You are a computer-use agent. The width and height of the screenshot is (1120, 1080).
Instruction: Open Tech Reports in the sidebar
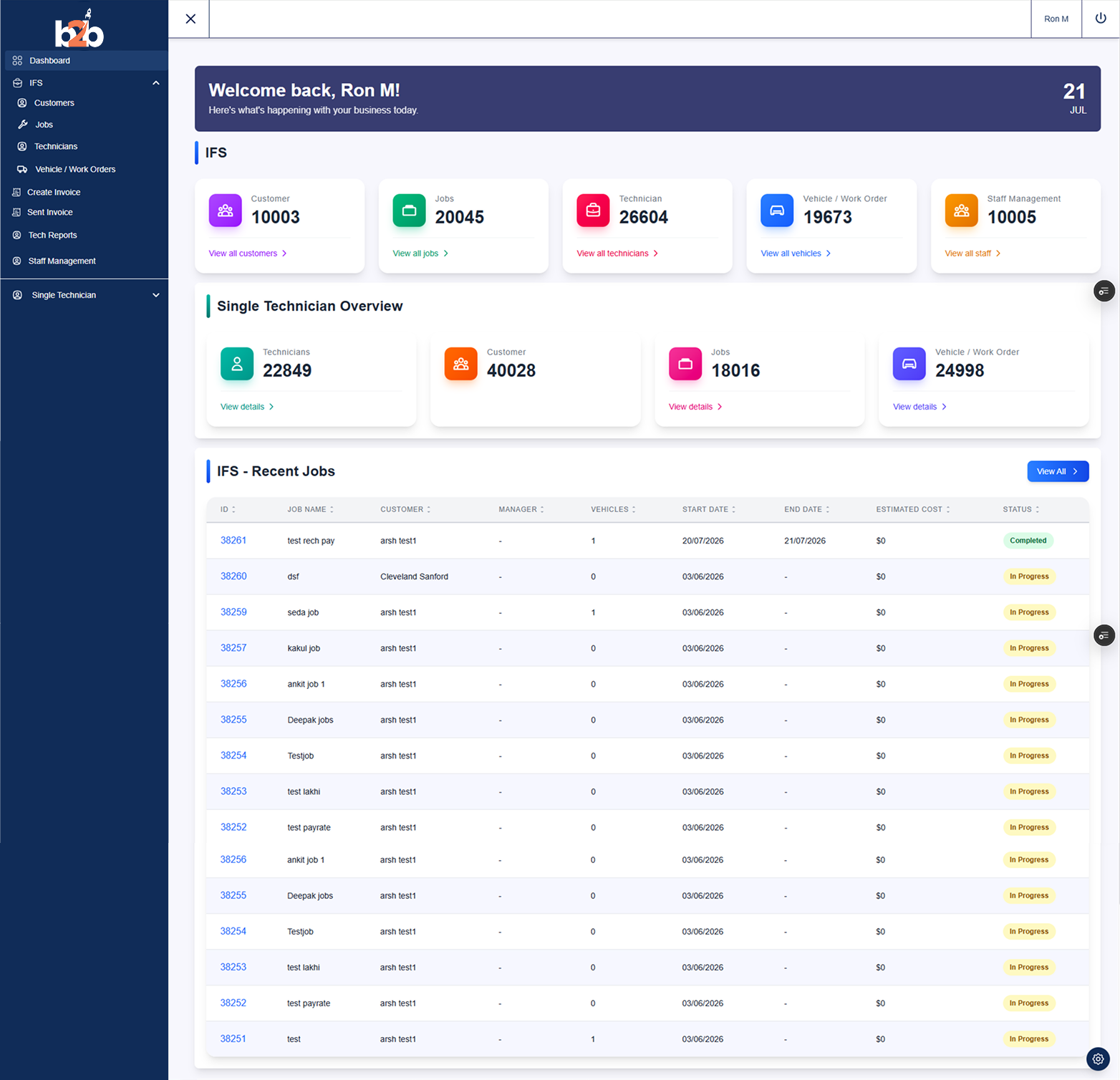52,235
